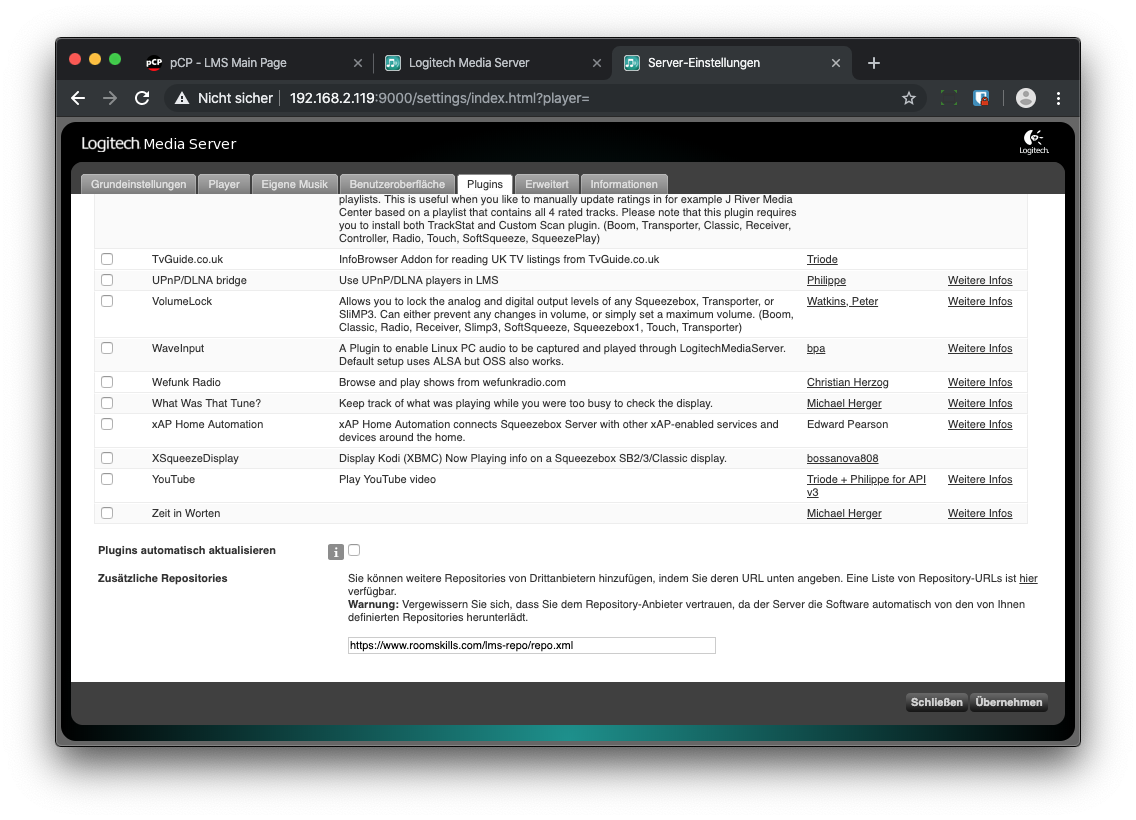Check the What Was That Tune? plugin

(x=107, y=403)
